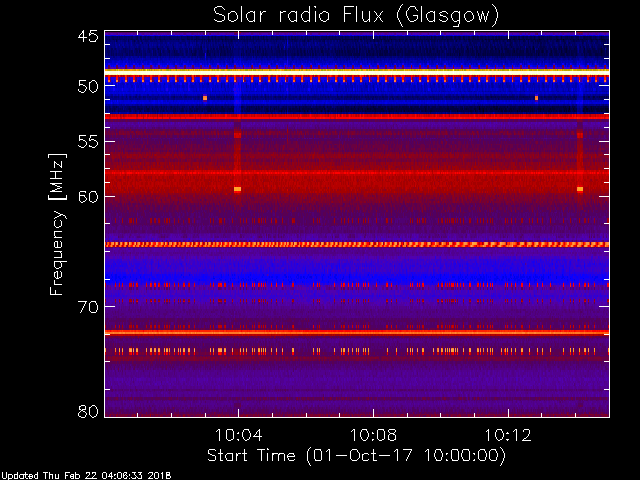Click the orange burst spot near 59 MHz at right edge
This screenshot has height=480, width=640.
pyautogui.click(x=580, y=189)
